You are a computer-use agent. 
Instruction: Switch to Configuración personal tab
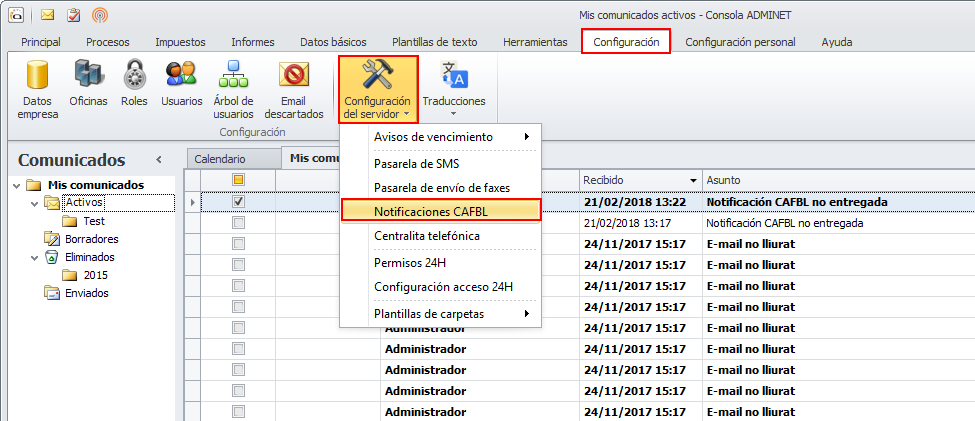tap(740, 42)
